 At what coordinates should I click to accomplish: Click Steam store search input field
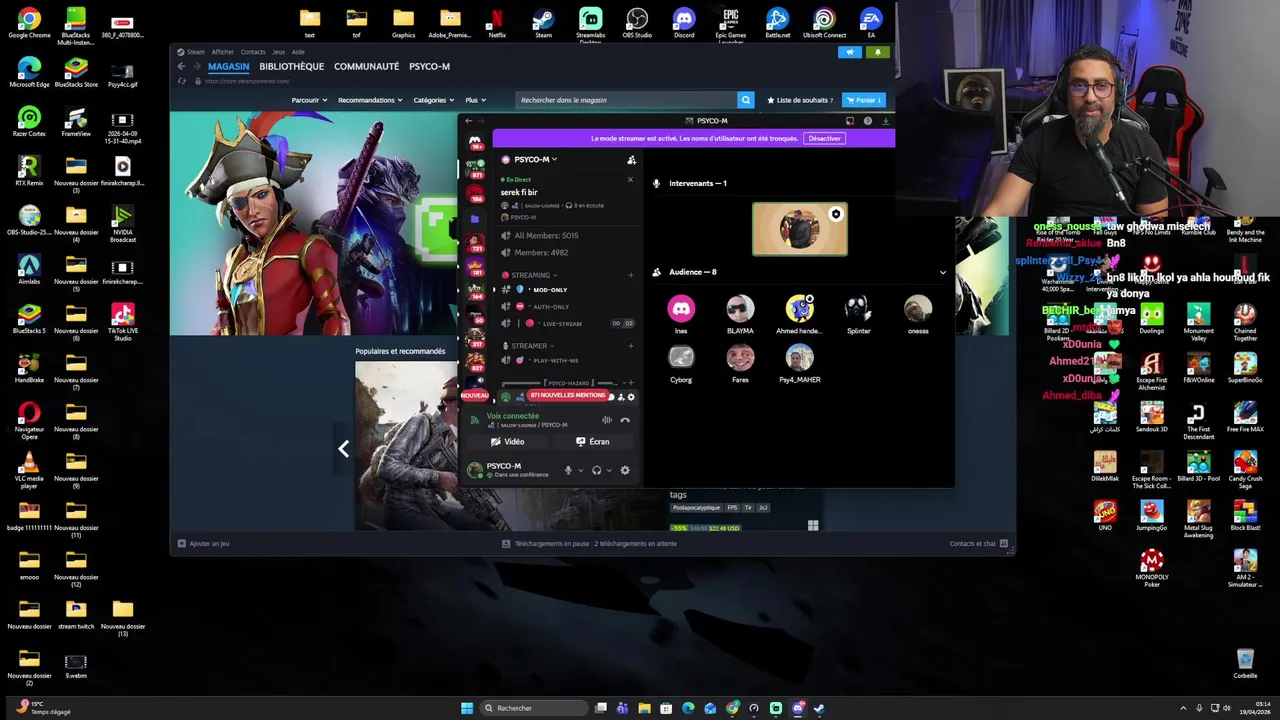tap(626, 100)
